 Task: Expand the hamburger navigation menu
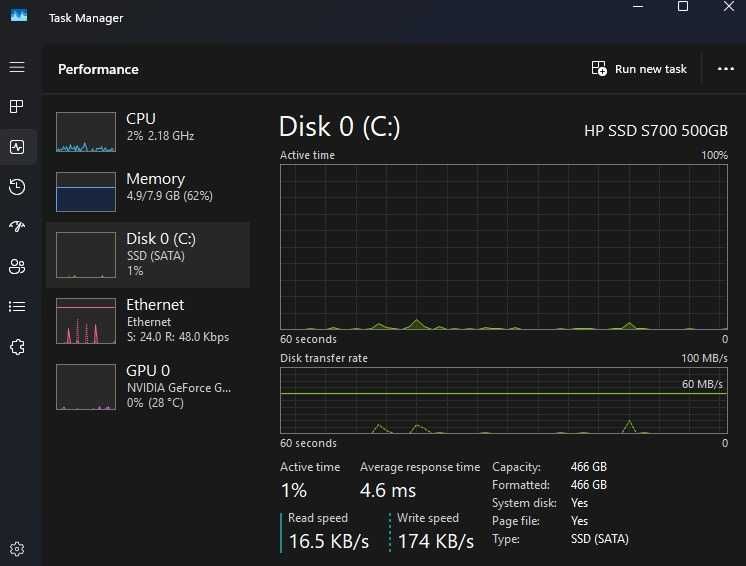[x=17, y=67]
